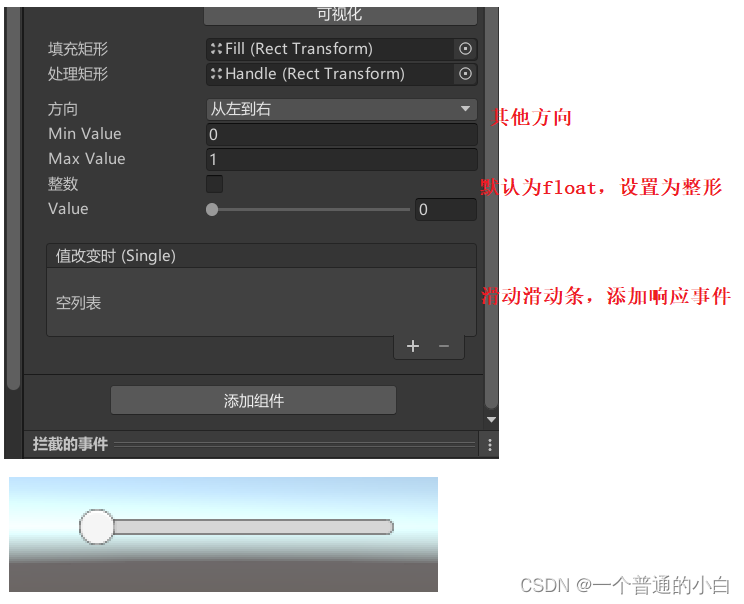Open the 方向 direction dropdown
Image resolution: width=744 pixels, height=604 pixels.
(x=342, y=109)
